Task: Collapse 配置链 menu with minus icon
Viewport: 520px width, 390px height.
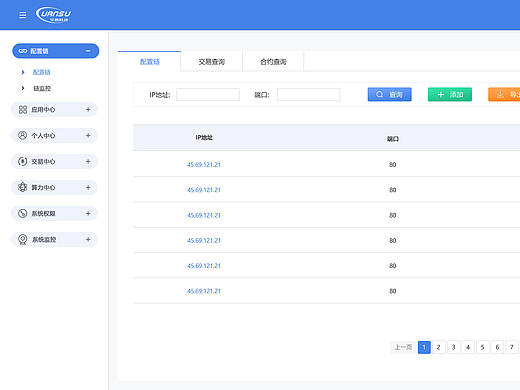Action: click(x=88, y=51)
